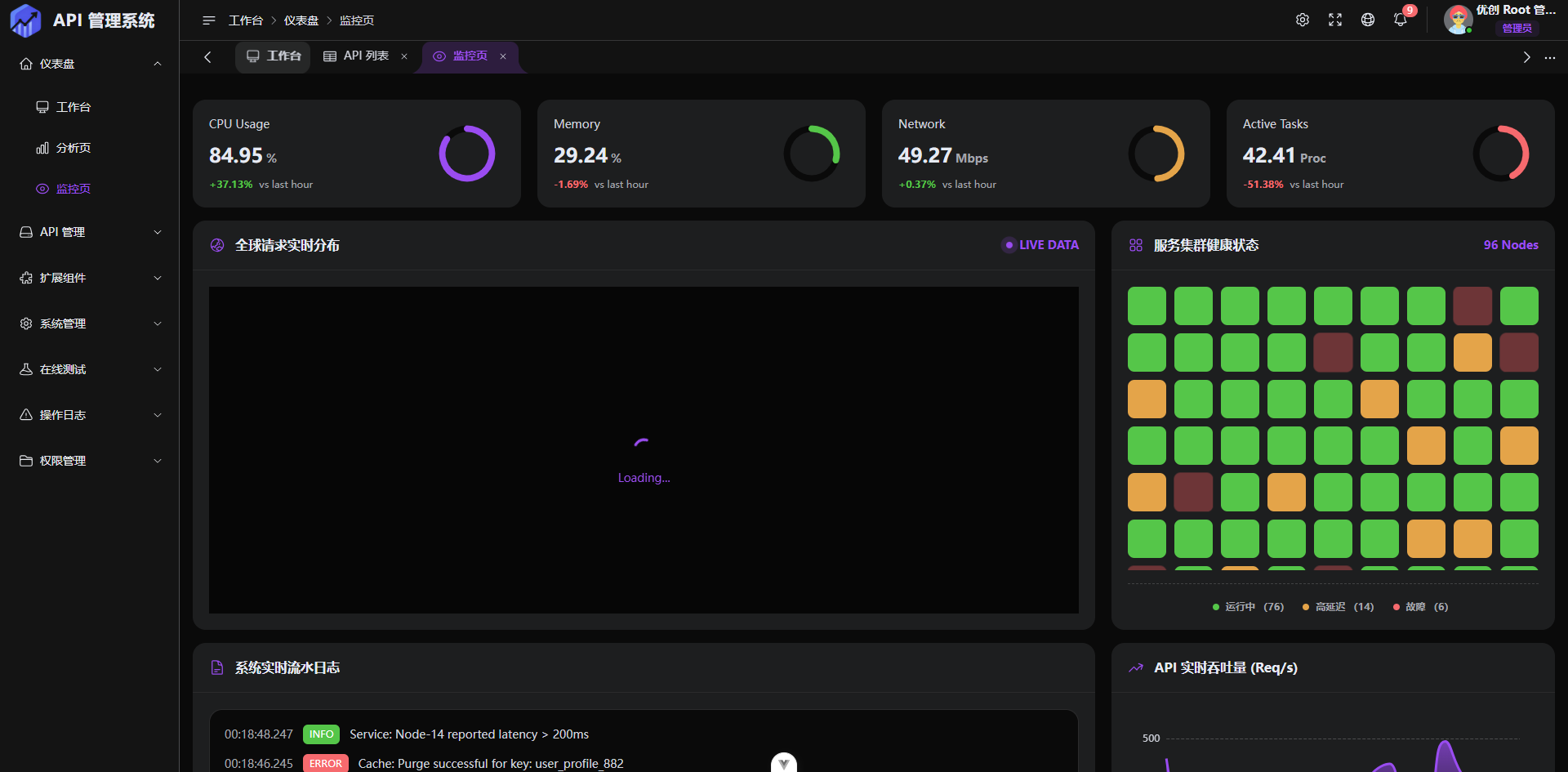Open the tab more-options ellipsis
The image size is (1568, 772).
pos(1550,57)
